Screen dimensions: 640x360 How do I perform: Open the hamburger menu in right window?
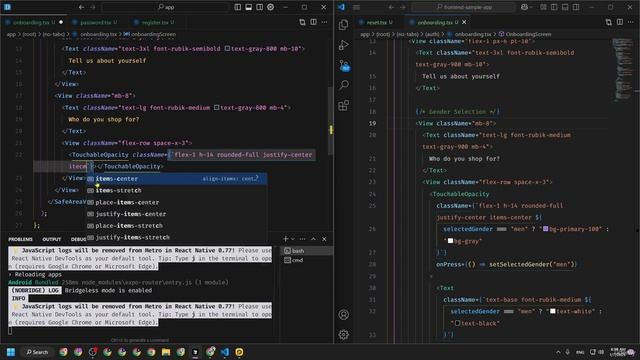pyautogui.click(x=356, y=7)
